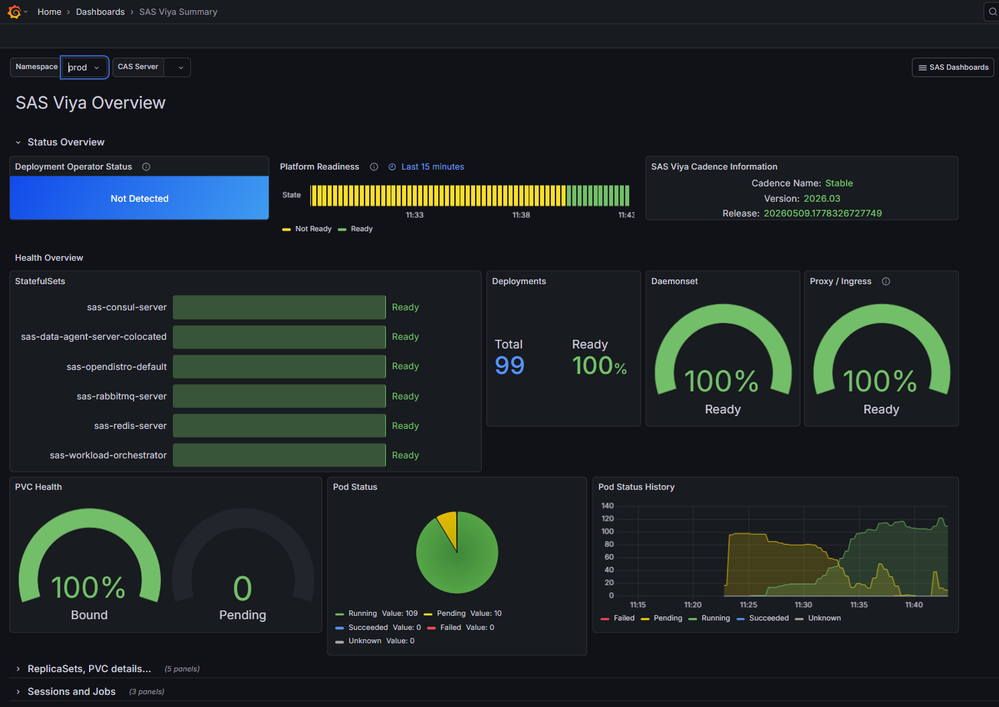Screen dimensions: 999x707
Task: Click the Health Overview heading
Action: pyautogui.click(x=49, y=258)
